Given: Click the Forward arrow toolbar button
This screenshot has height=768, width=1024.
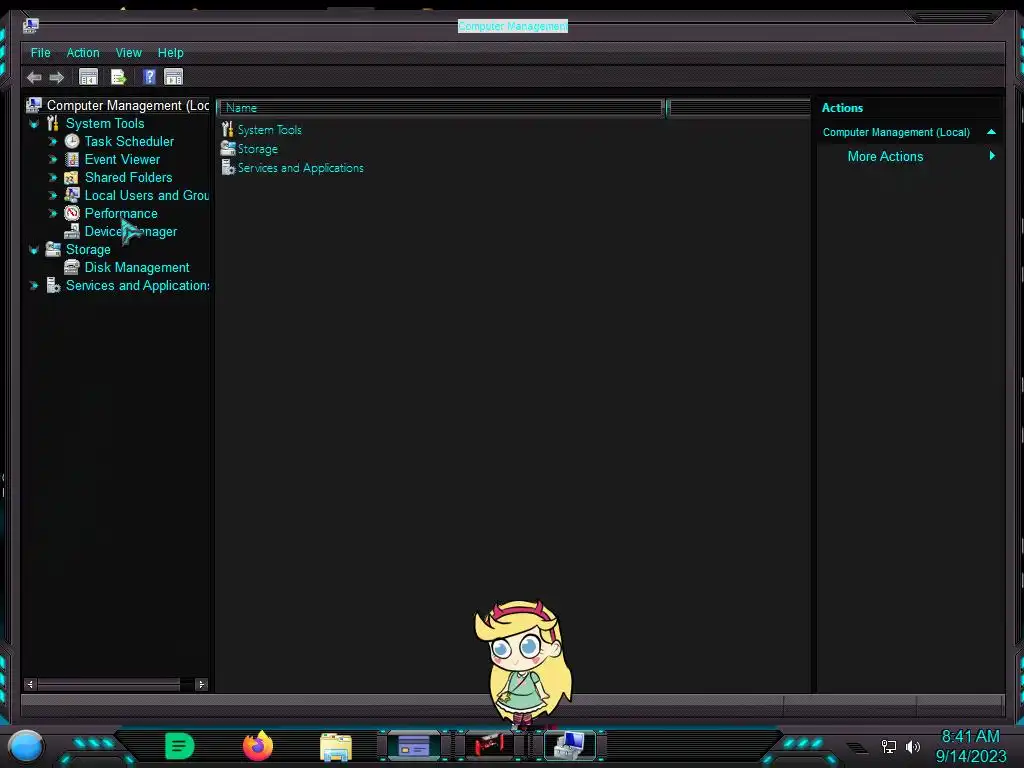Looking at the screenshot, I should (57, 78).
